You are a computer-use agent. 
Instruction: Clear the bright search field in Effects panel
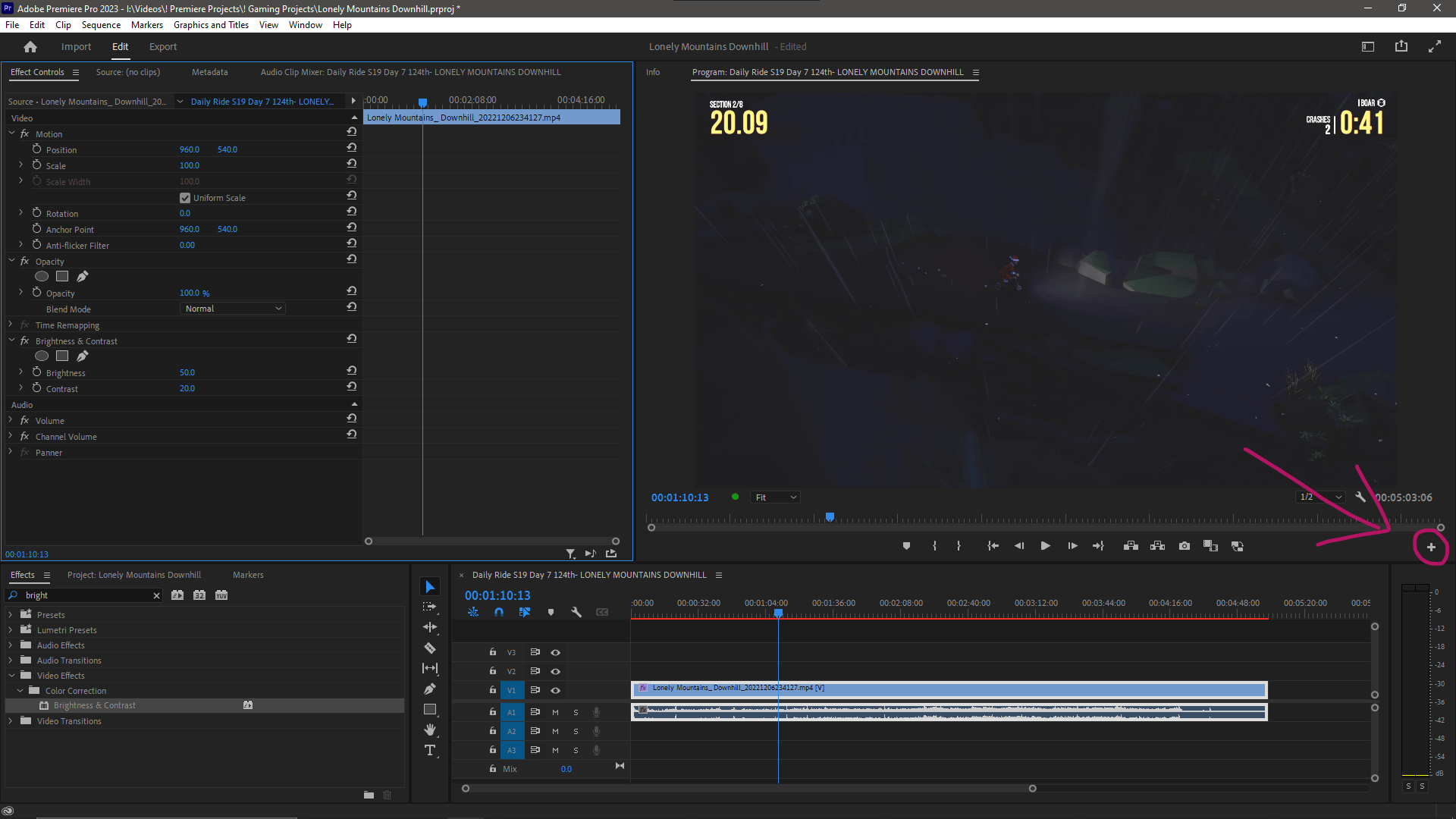pyautogui.click(x=156, y=595)
